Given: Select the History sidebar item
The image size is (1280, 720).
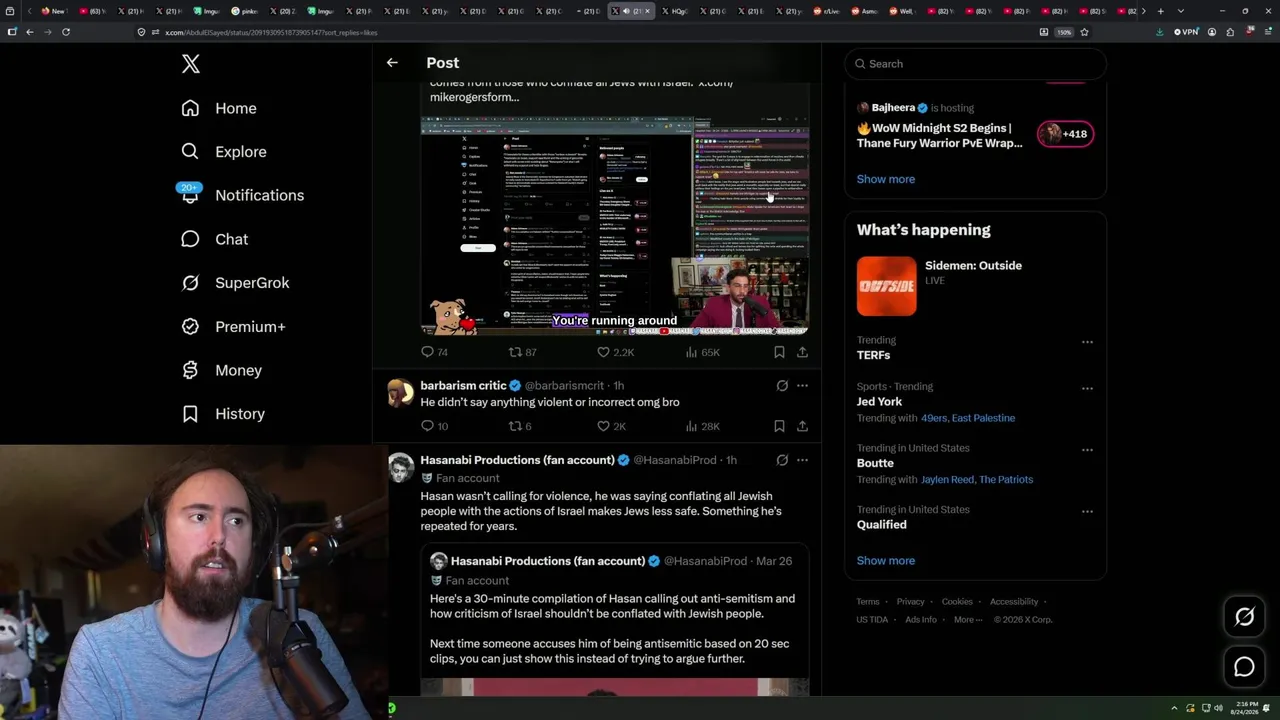Looking at the screenshot, I should click(x=223, y=414).
